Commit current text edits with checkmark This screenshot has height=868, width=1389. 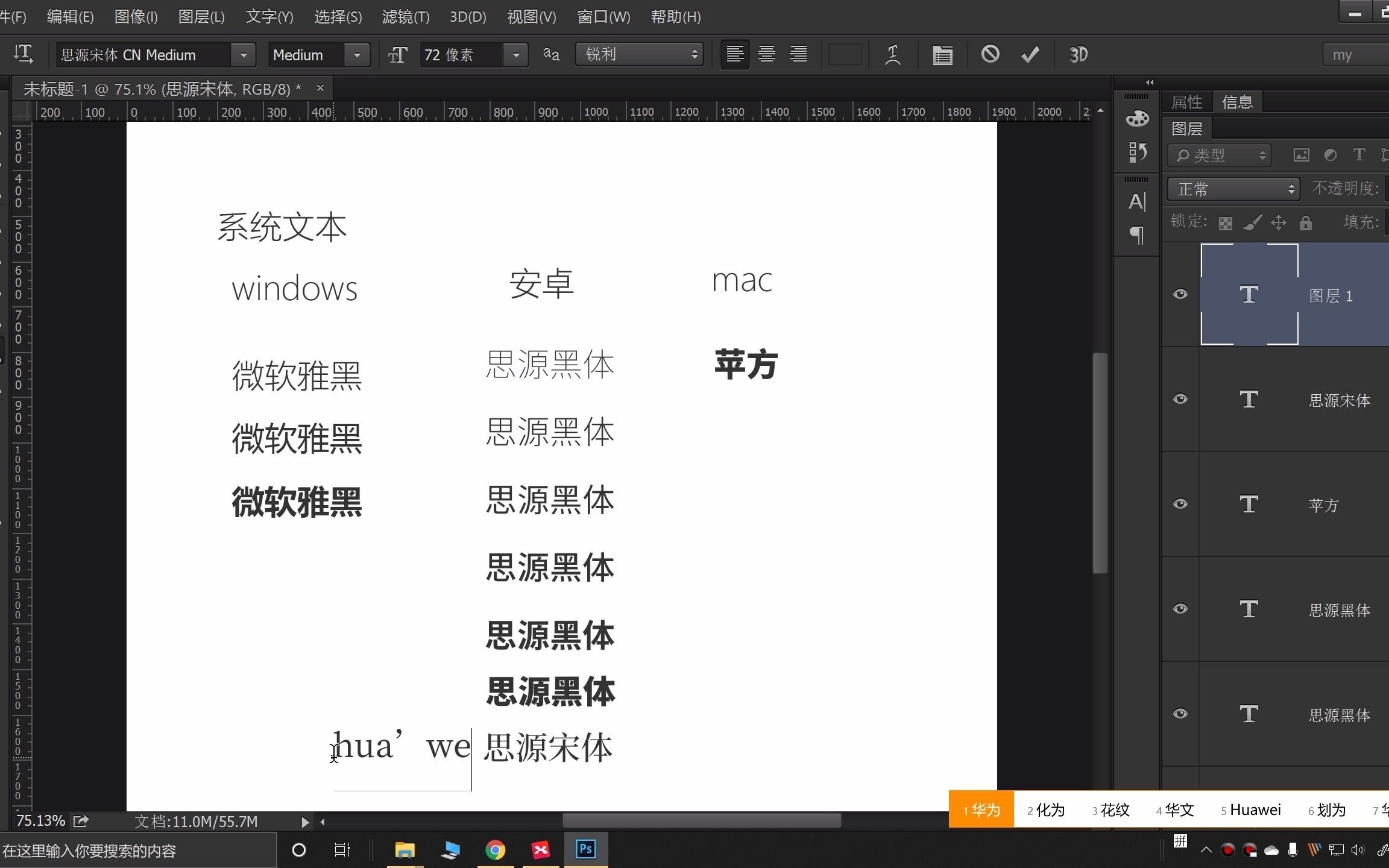click(1030, 54)
